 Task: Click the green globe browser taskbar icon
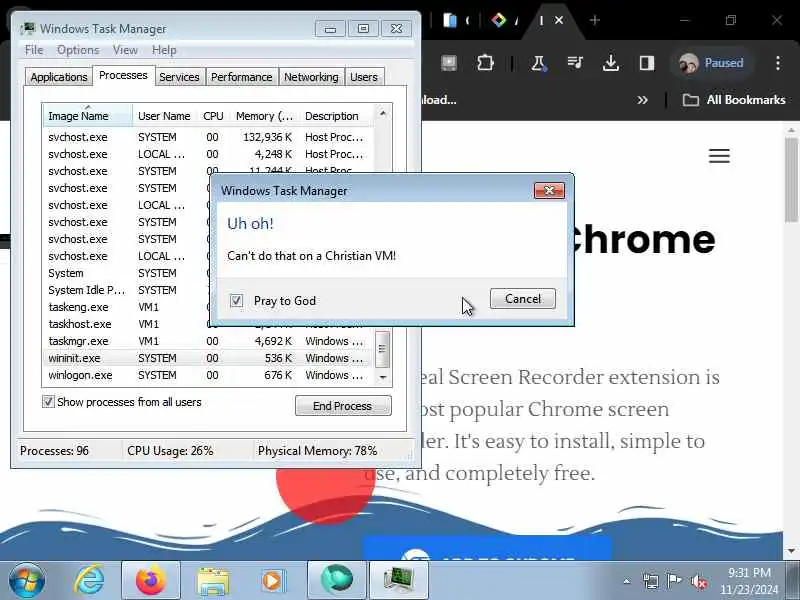tap(337, 581)
